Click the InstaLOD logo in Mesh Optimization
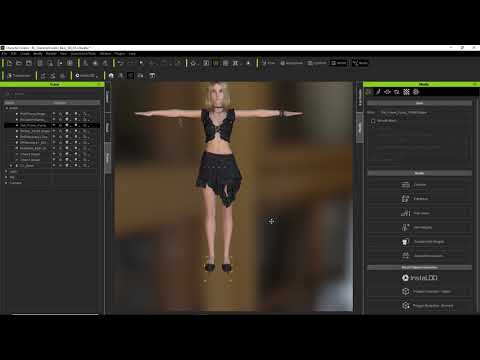This screenshot has width=480, height=360. (420, 278)
